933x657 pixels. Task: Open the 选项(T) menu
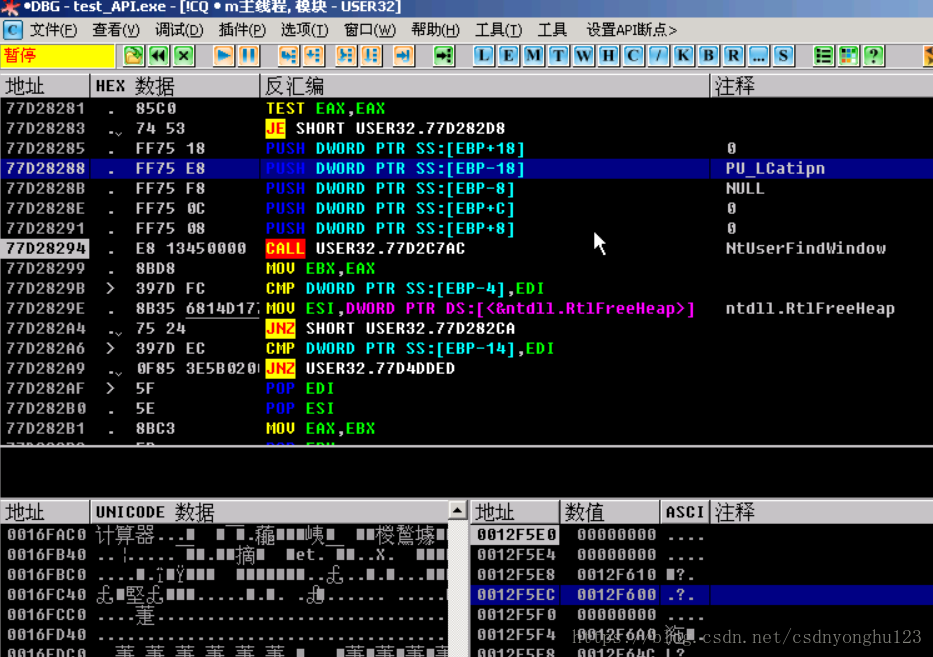304,30
